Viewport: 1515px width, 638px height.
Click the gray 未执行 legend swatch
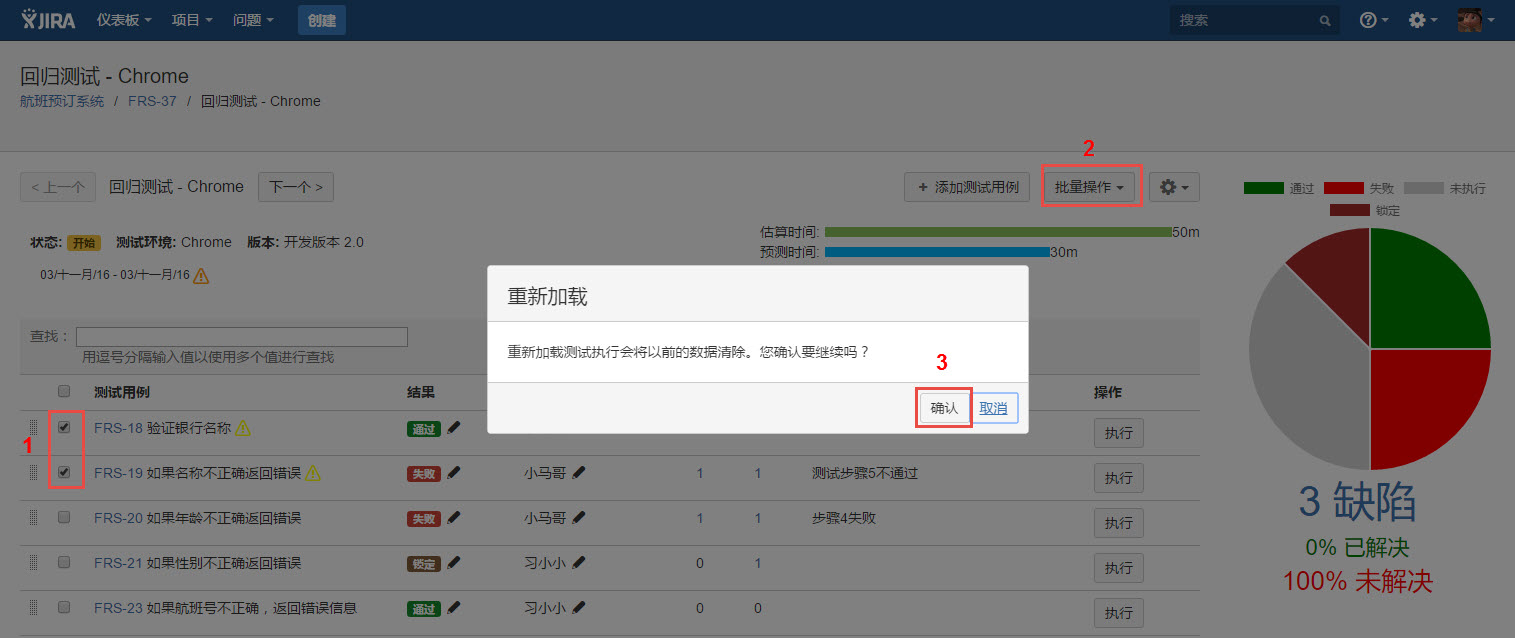pos(1424,188)
